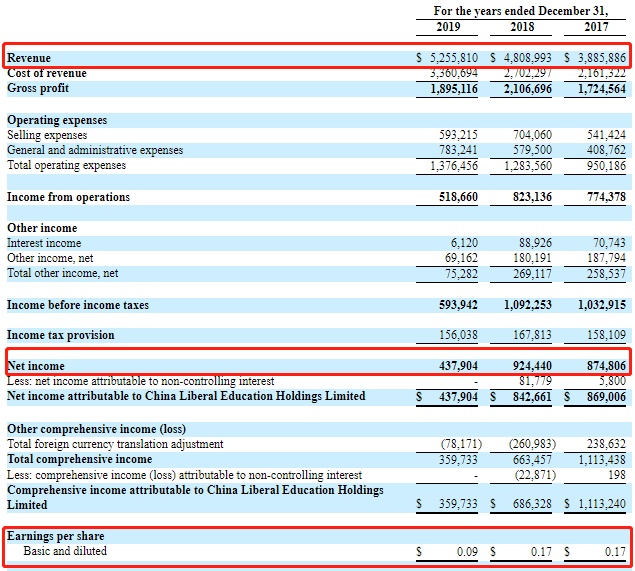Viewport: 635px width, 571px height.
Task: Select 2017 Interest income 70,743
Action: point(609,243)
